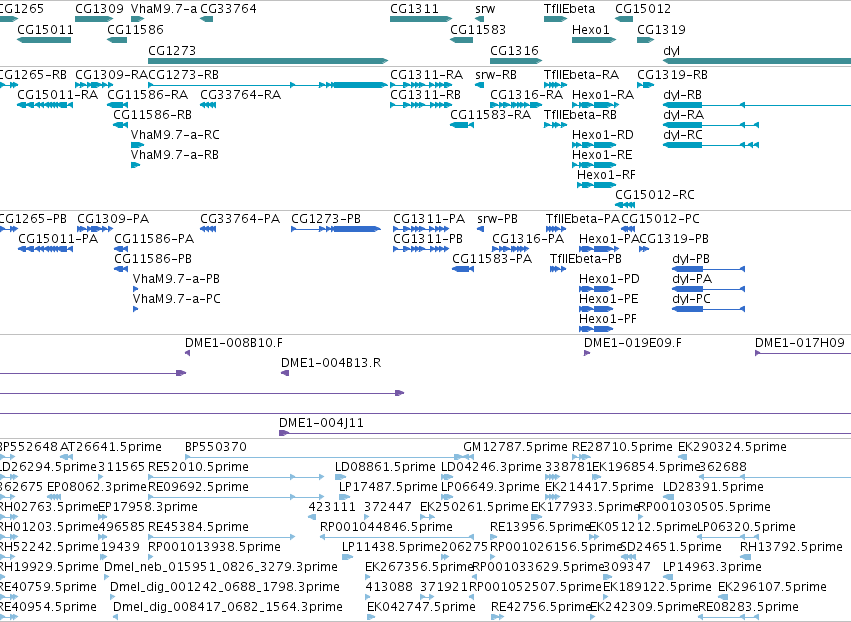Click the Hexo1-PF protein label
Viewport: 851px width, 622px height.
(x=607, y=319)
